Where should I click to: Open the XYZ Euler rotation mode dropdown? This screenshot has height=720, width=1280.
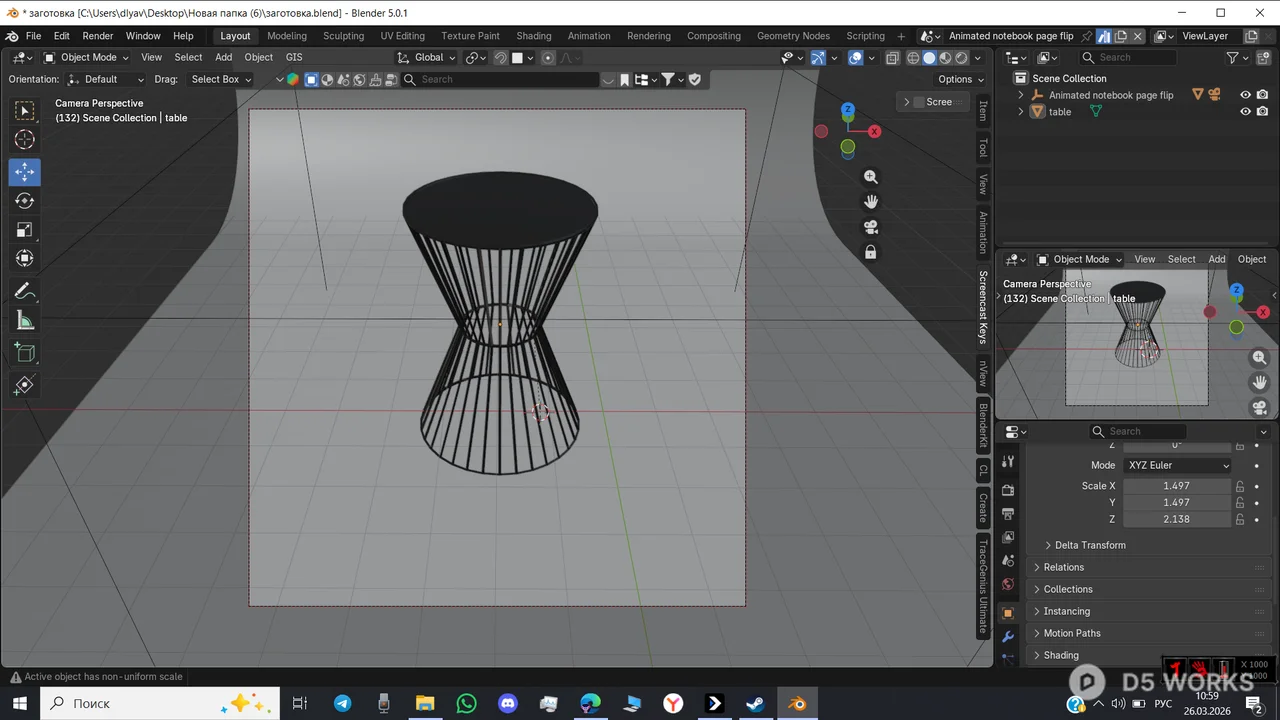tap(1178, 465)
